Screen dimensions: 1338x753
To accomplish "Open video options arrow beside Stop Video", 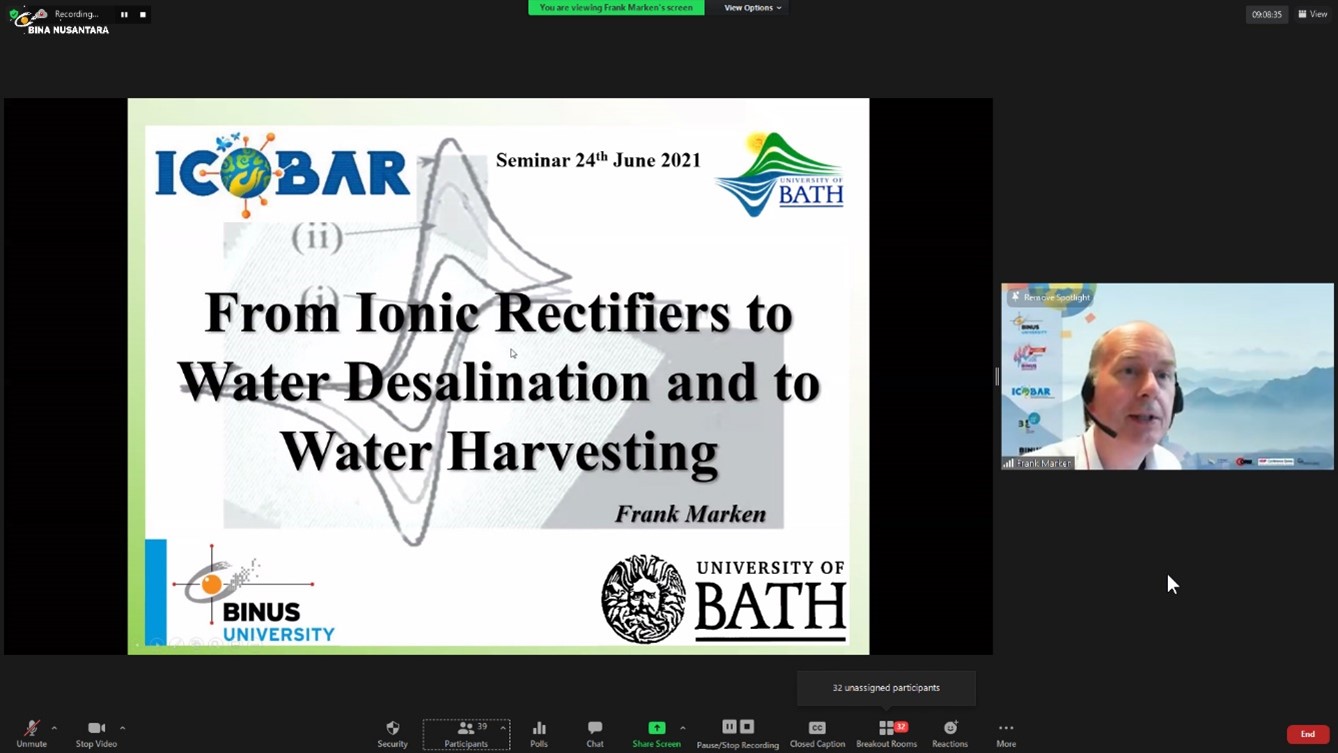I will click(x=122, y=728).
